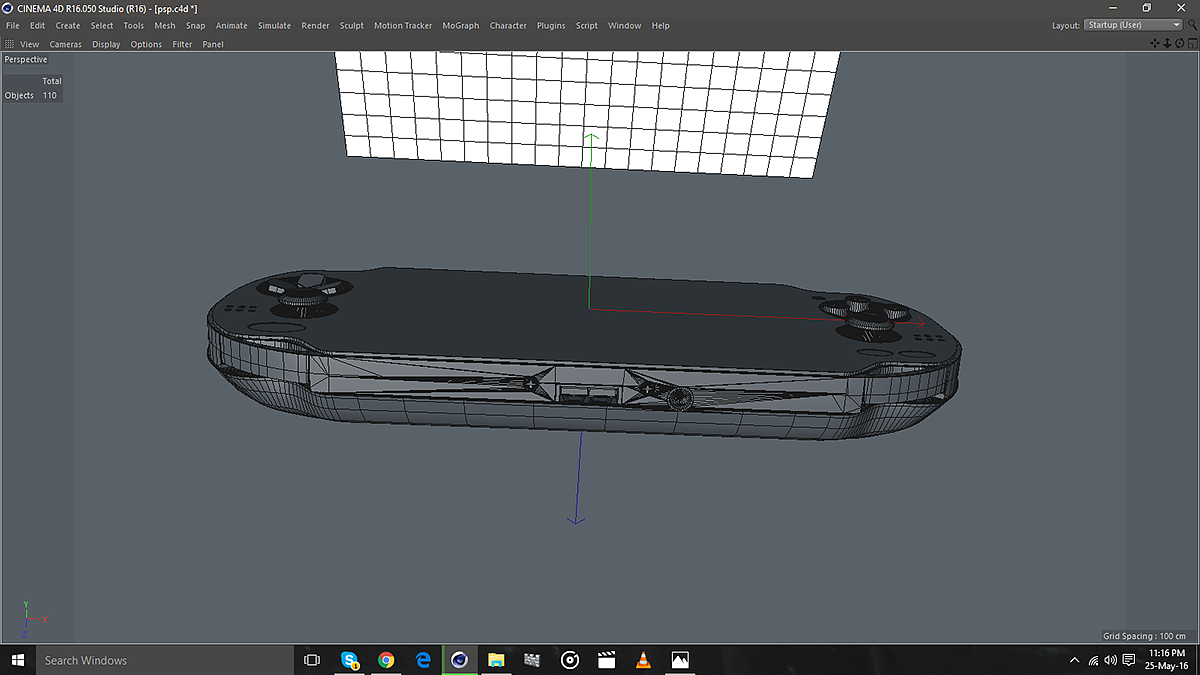Open the viewport Display menu
The width and height of the screenshot is (1200, 675).
(x=106, y=44)
